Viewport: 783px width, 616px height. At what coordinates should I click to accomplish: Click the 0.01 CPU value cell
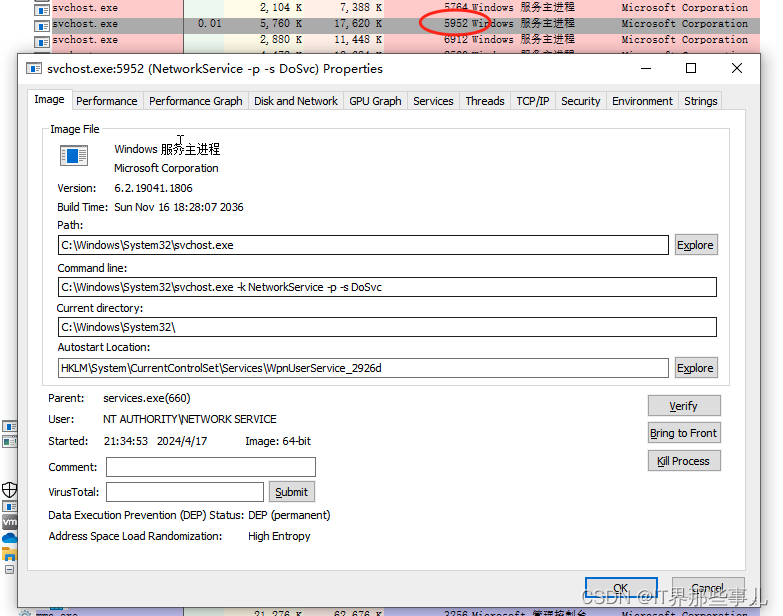(x=209, y=23)
